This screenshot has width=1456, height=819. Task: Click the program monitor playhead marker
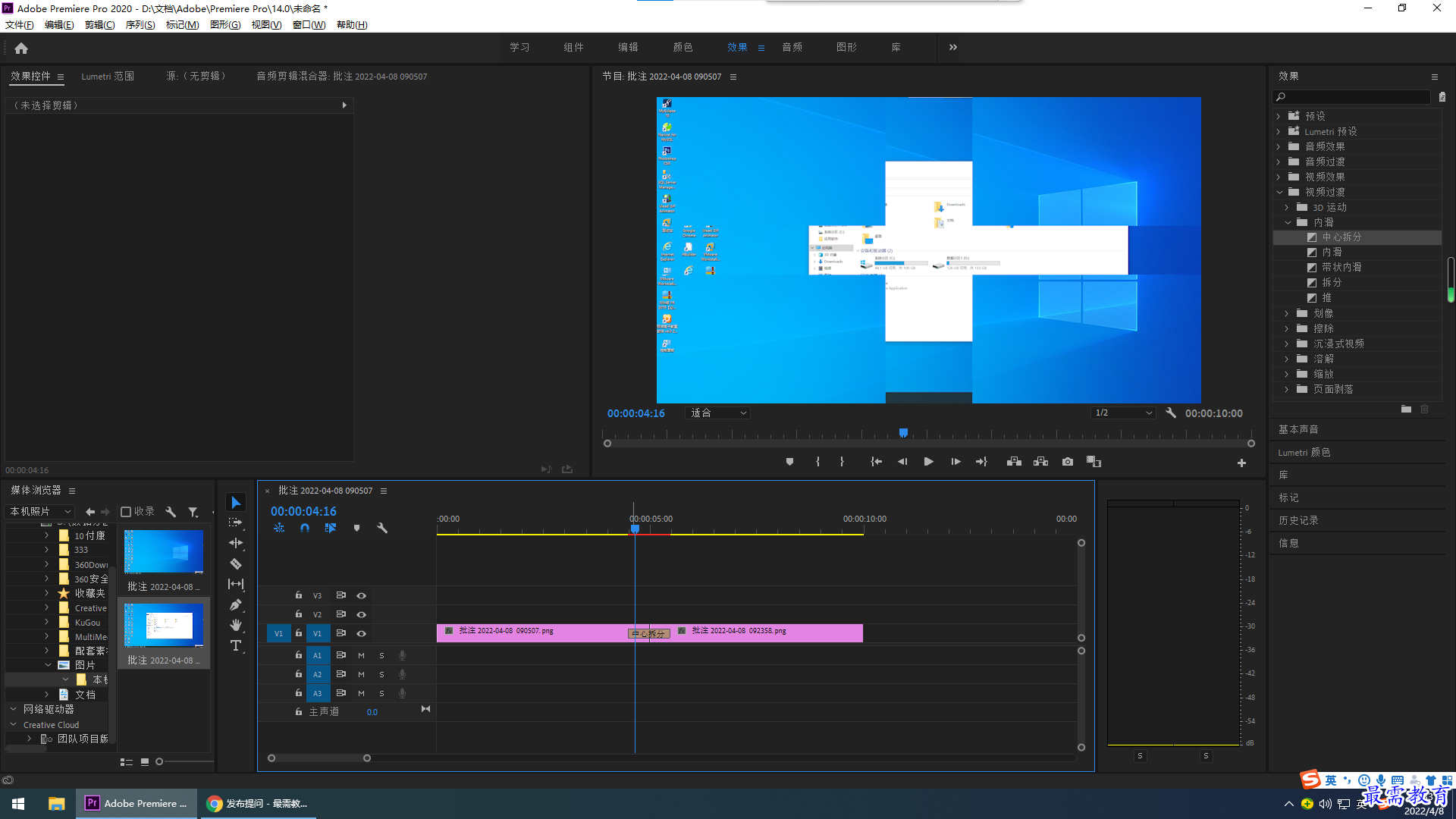click(903, 433)
